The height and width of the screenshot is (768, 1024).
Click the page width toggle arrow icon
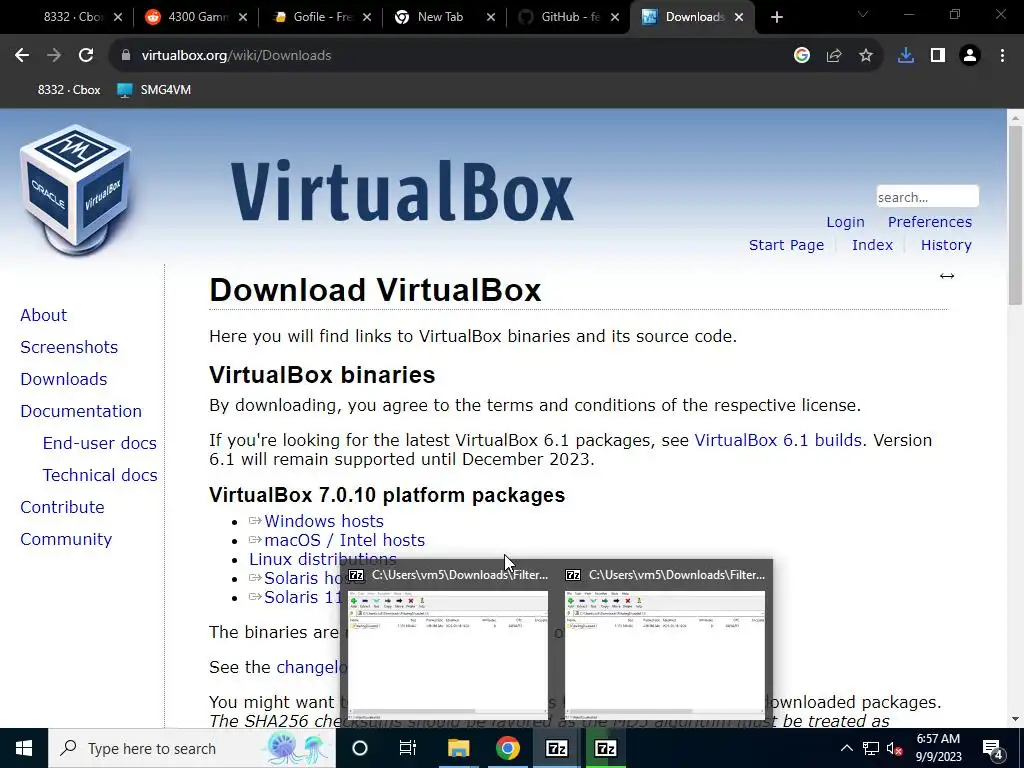[947, 276]
